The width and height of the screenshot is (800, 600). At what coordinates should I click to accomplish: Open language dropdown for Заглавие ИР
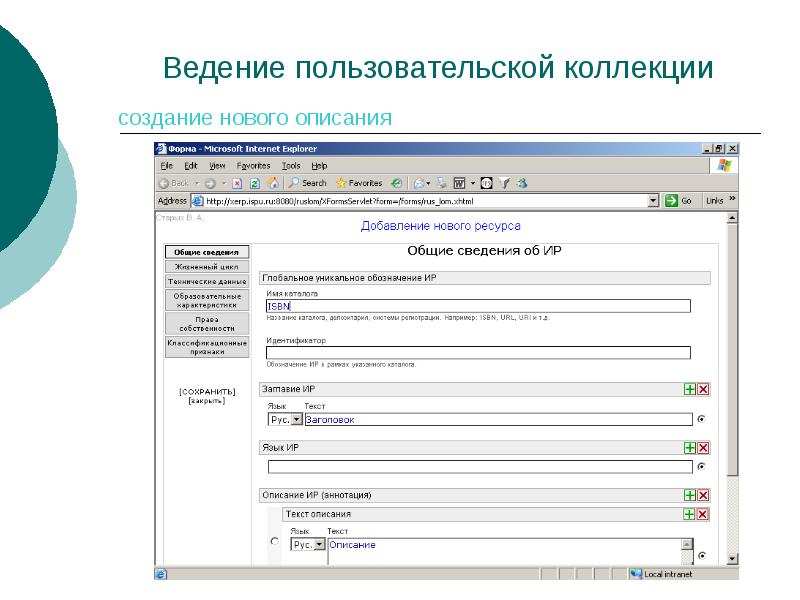(x=297, y=420)
